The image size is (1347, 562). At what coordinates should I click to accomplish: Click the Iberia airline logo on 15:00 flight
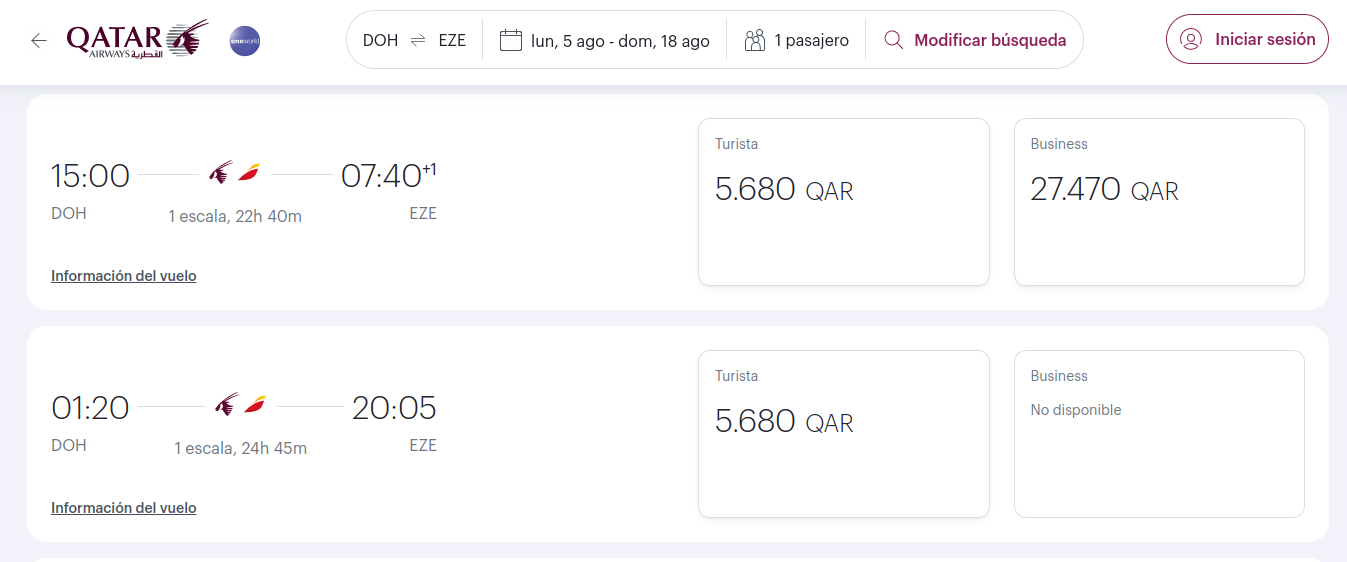point(249,173)
